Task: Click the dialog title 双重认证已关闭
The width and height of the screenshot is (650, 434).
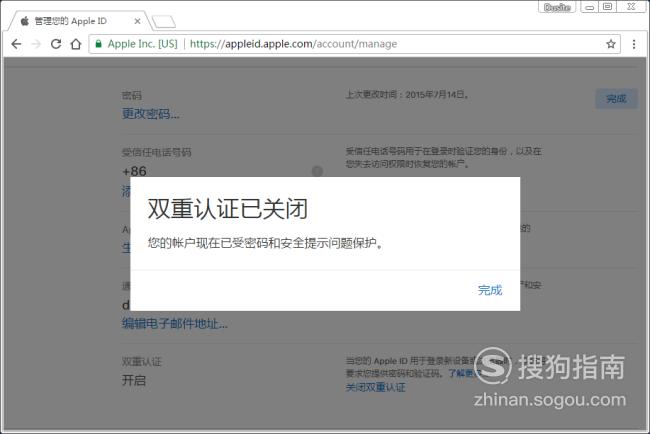Action: click(228, 209)
